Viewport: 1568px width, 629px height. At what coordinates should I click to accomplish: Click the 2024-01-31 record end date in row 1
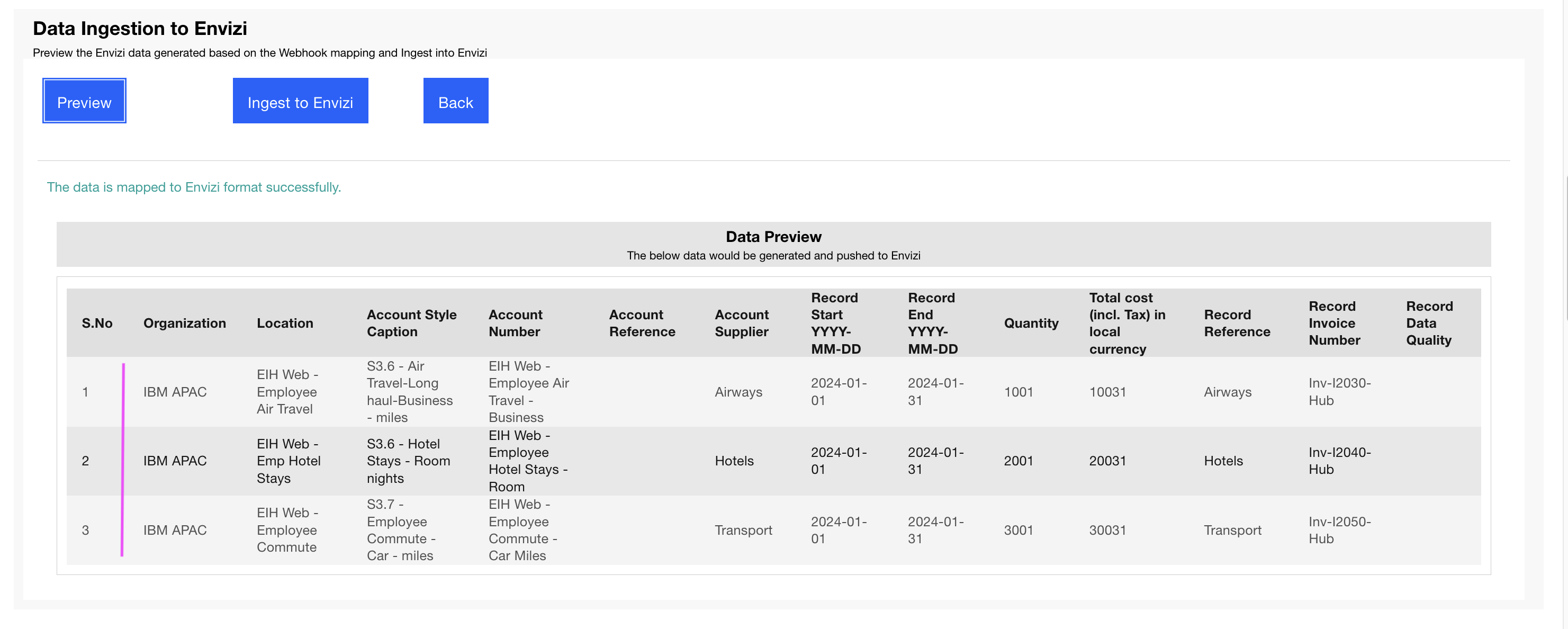click(x=935, y=391)
